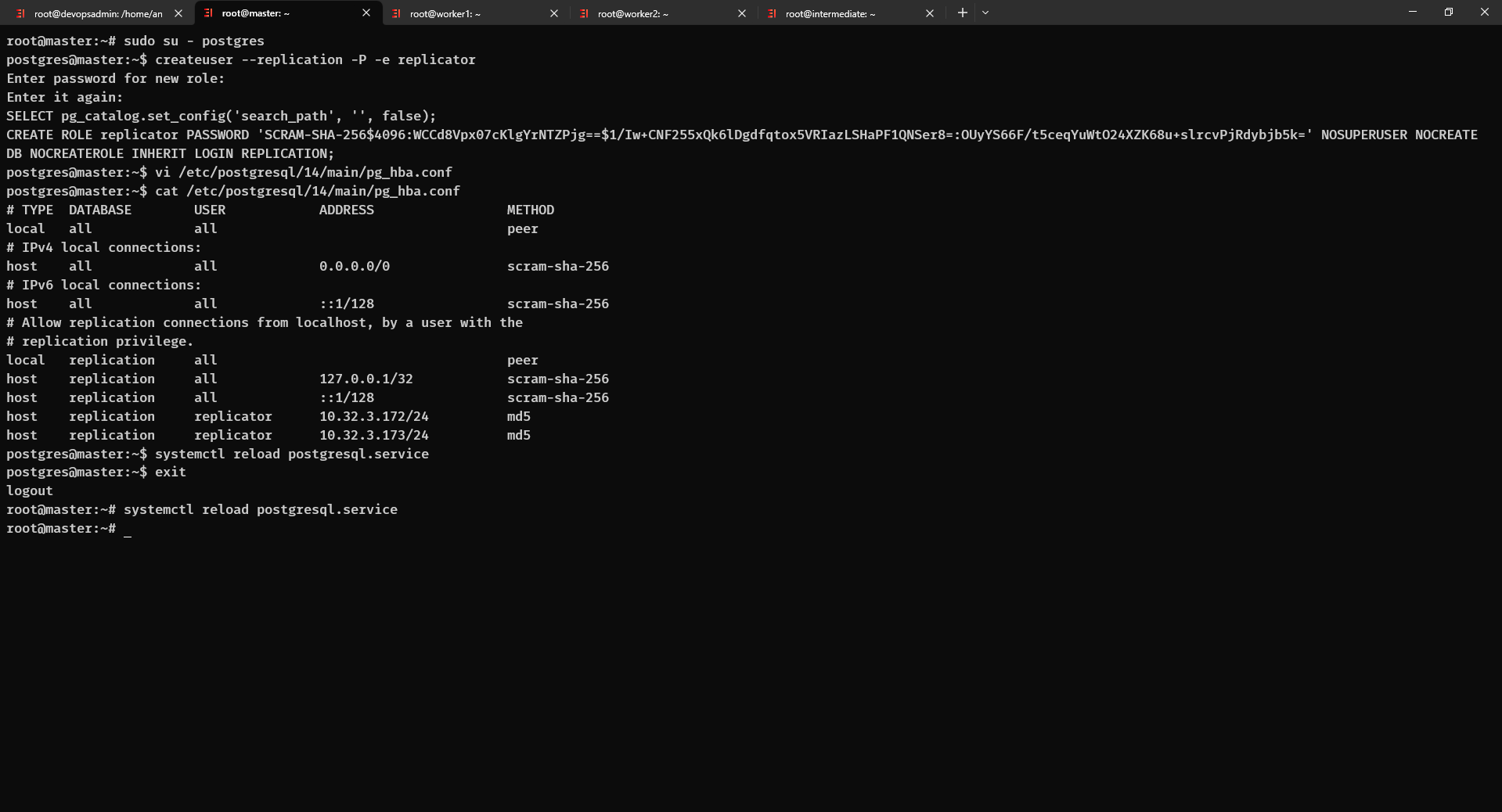Switch to the root@devopsadmin tab
The height and width of the screenshot is (812, 1502).
98,13
